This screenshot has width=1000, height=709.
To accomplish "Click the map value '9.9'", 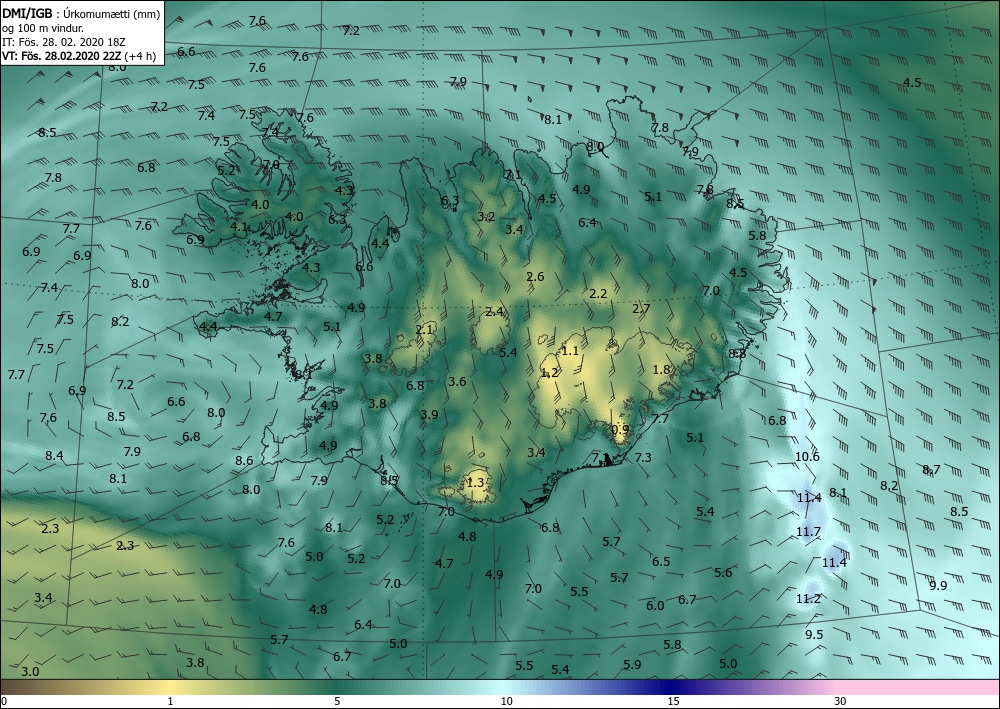I will (x=938, y=585).
